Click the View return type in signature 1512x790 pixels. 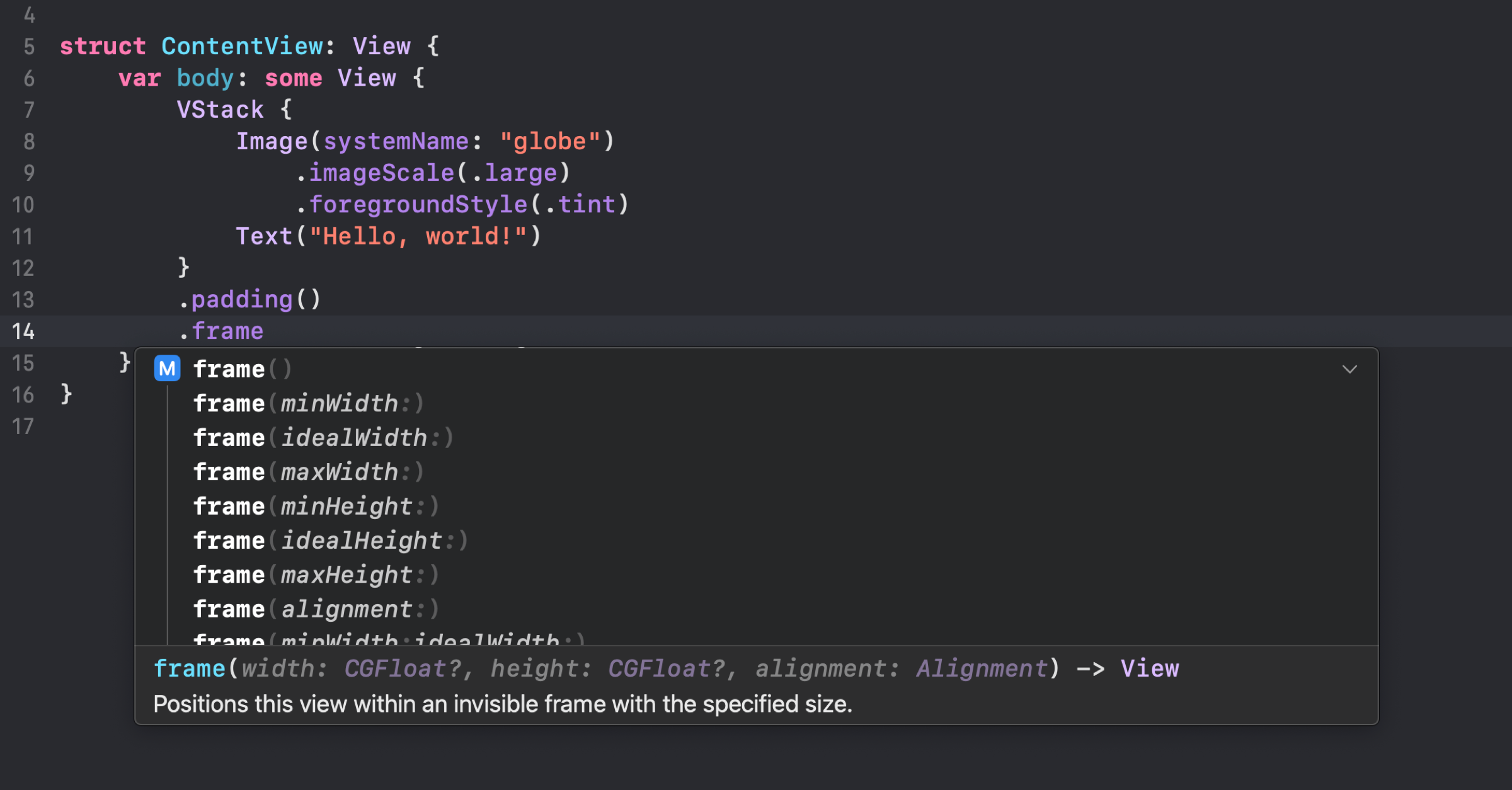pos(1150,668)
